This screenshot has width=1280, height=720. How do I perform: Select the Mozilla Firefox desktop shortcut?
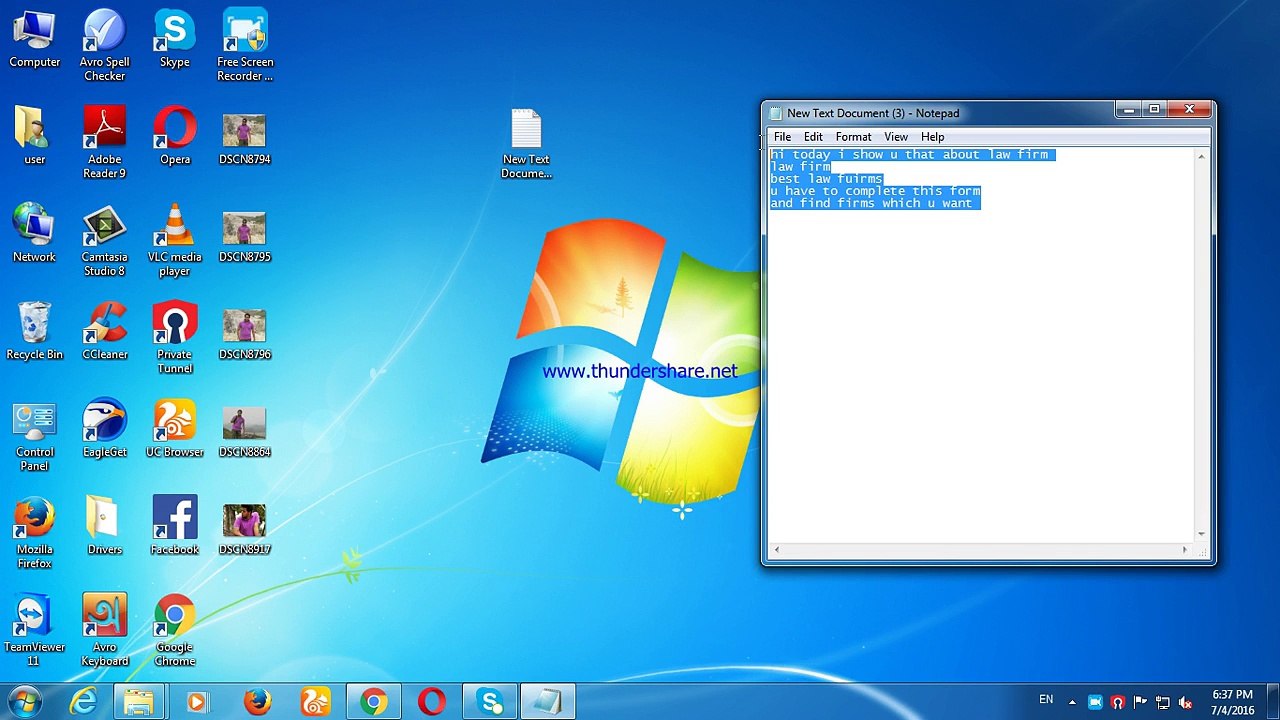click(35, 534)
